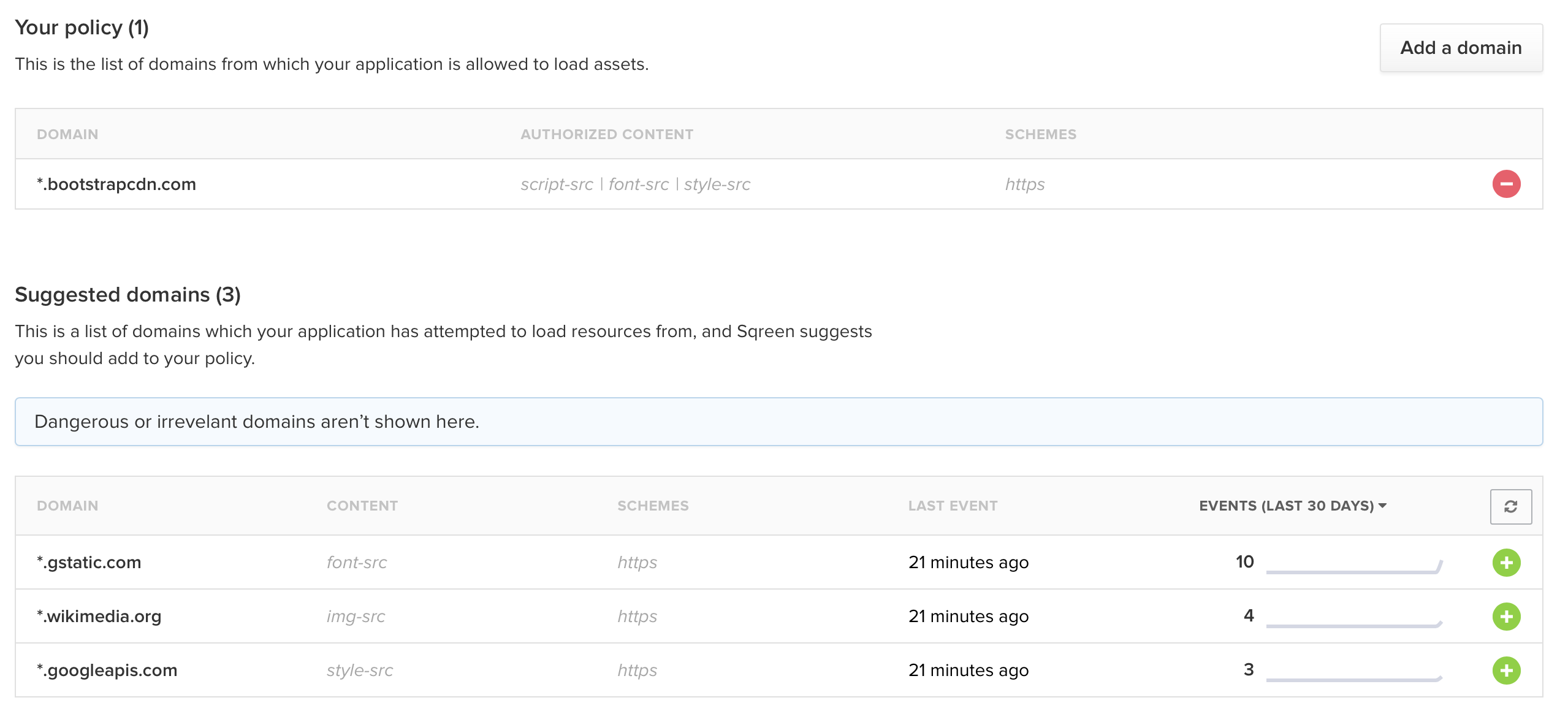
Task: Click the dangerous domains info banner
Action: click(778, 422)
